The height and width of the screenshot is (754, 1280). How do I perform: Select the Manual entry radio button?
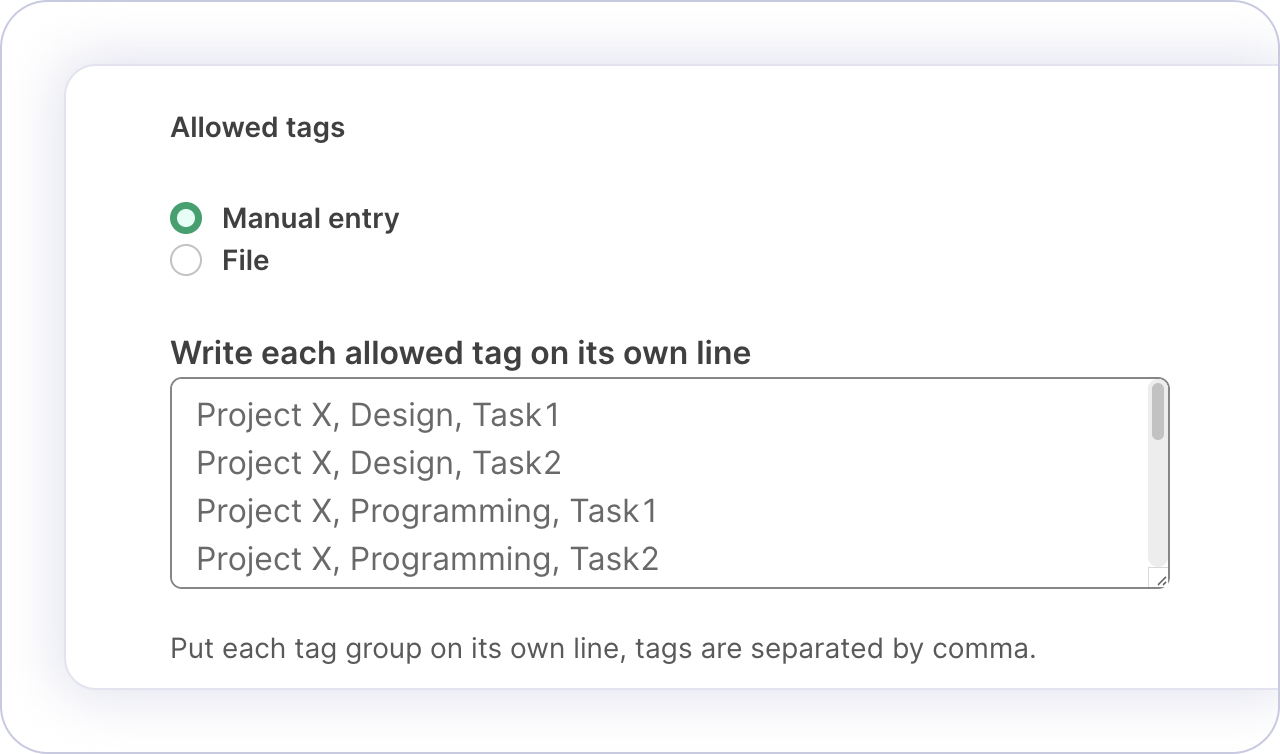coord(186,218)
